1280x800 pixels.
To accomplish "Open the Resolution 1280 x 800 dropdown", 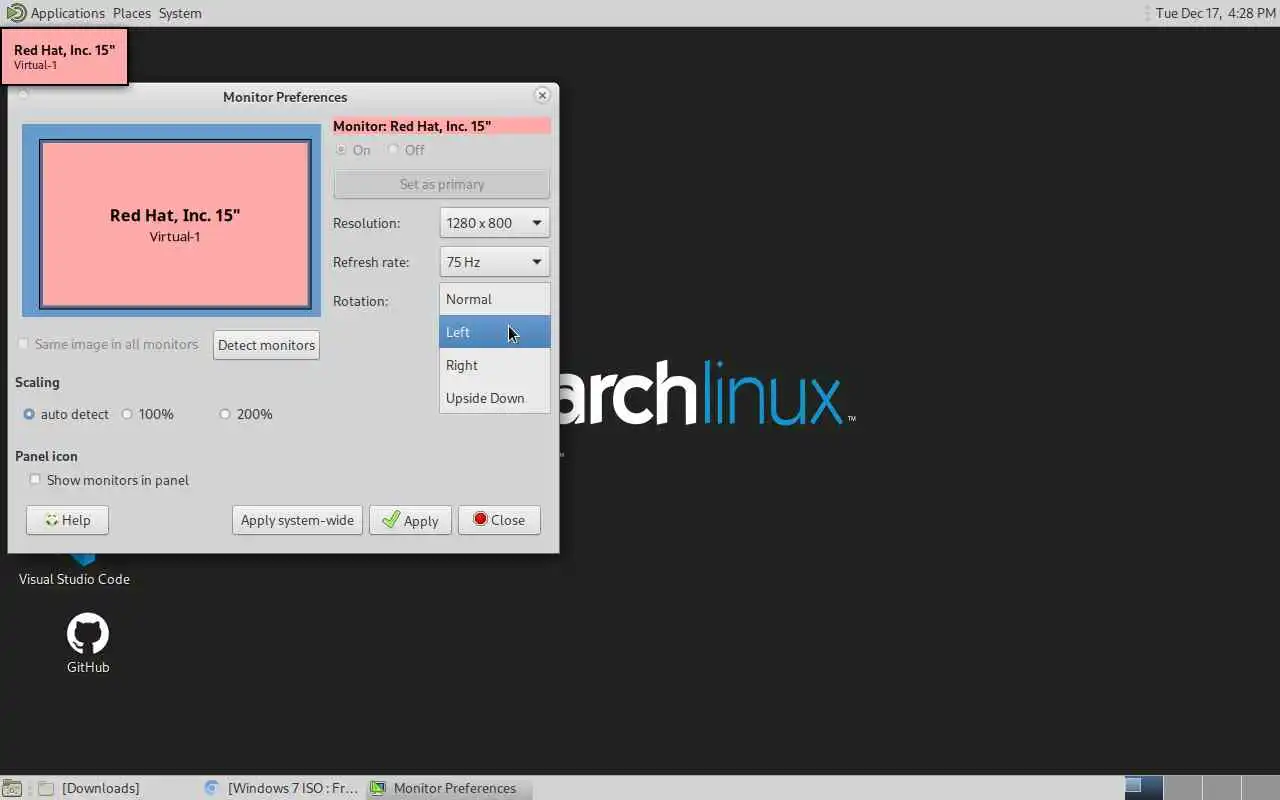I will (494, 223).
